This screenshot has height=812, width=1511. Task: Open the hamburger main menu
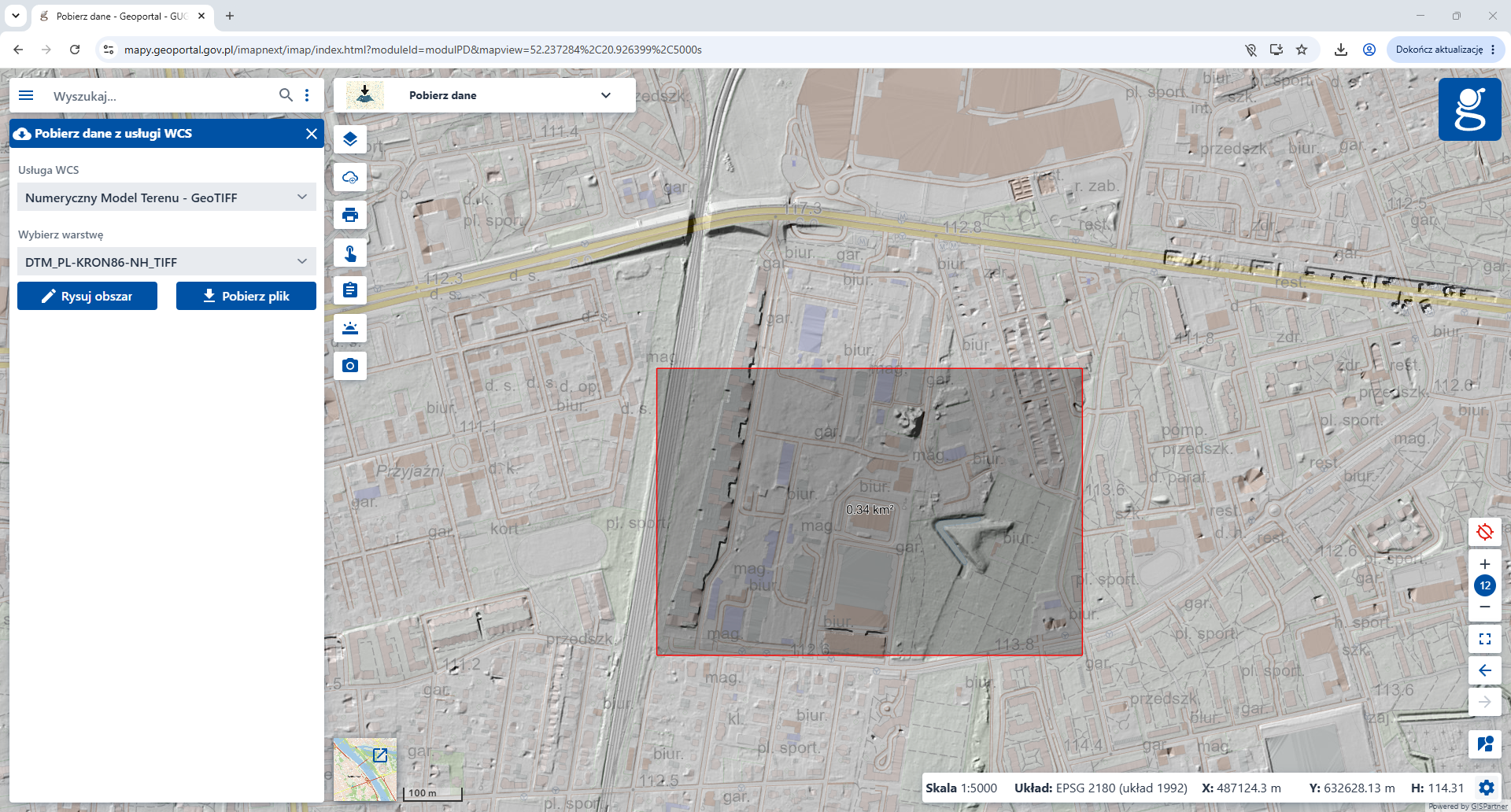coord(26,95)
